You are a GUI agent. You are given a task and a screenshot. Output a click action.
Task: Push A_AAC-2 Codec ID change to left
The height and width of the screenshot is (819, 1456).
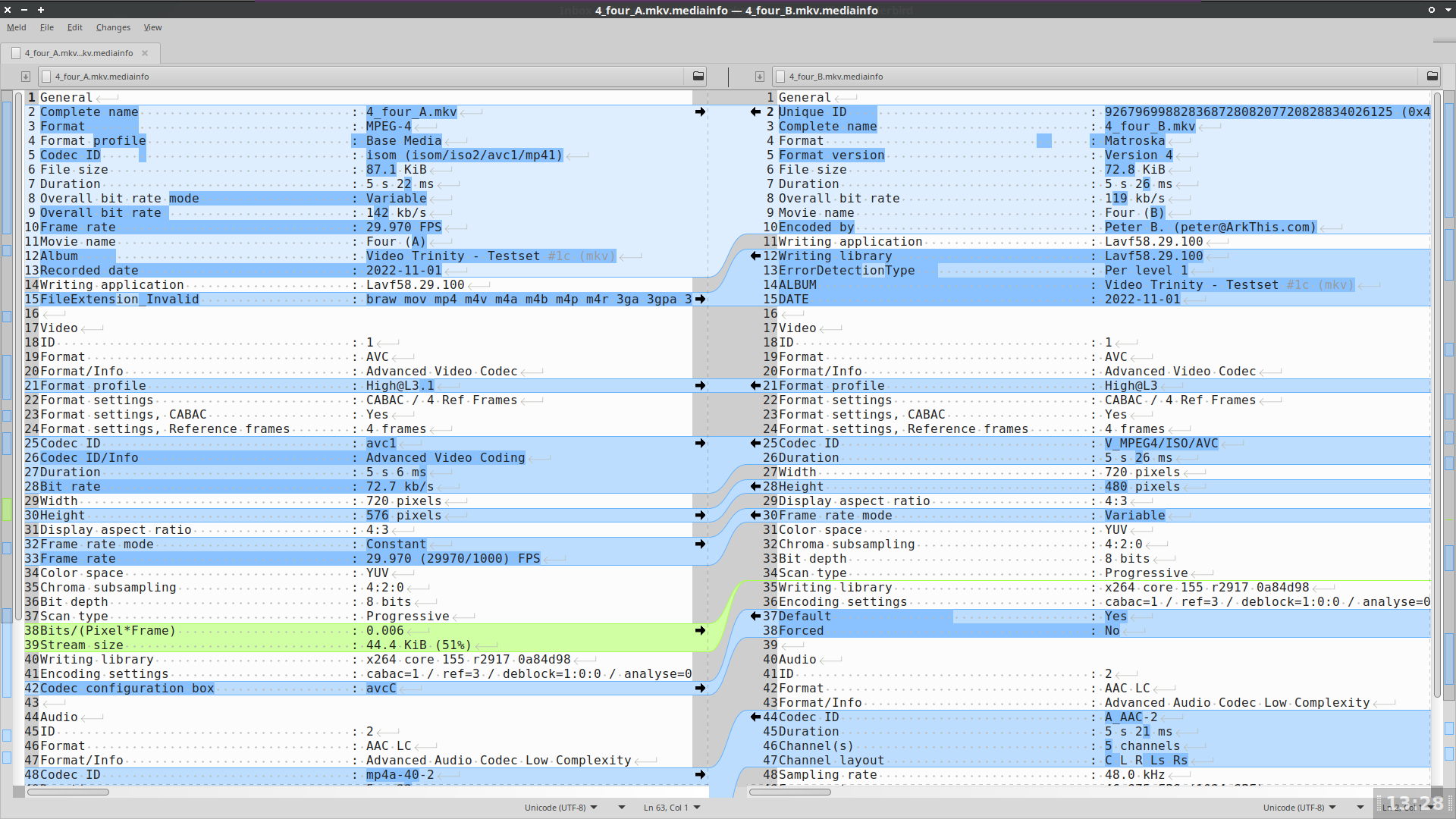[x=755, y=717]
